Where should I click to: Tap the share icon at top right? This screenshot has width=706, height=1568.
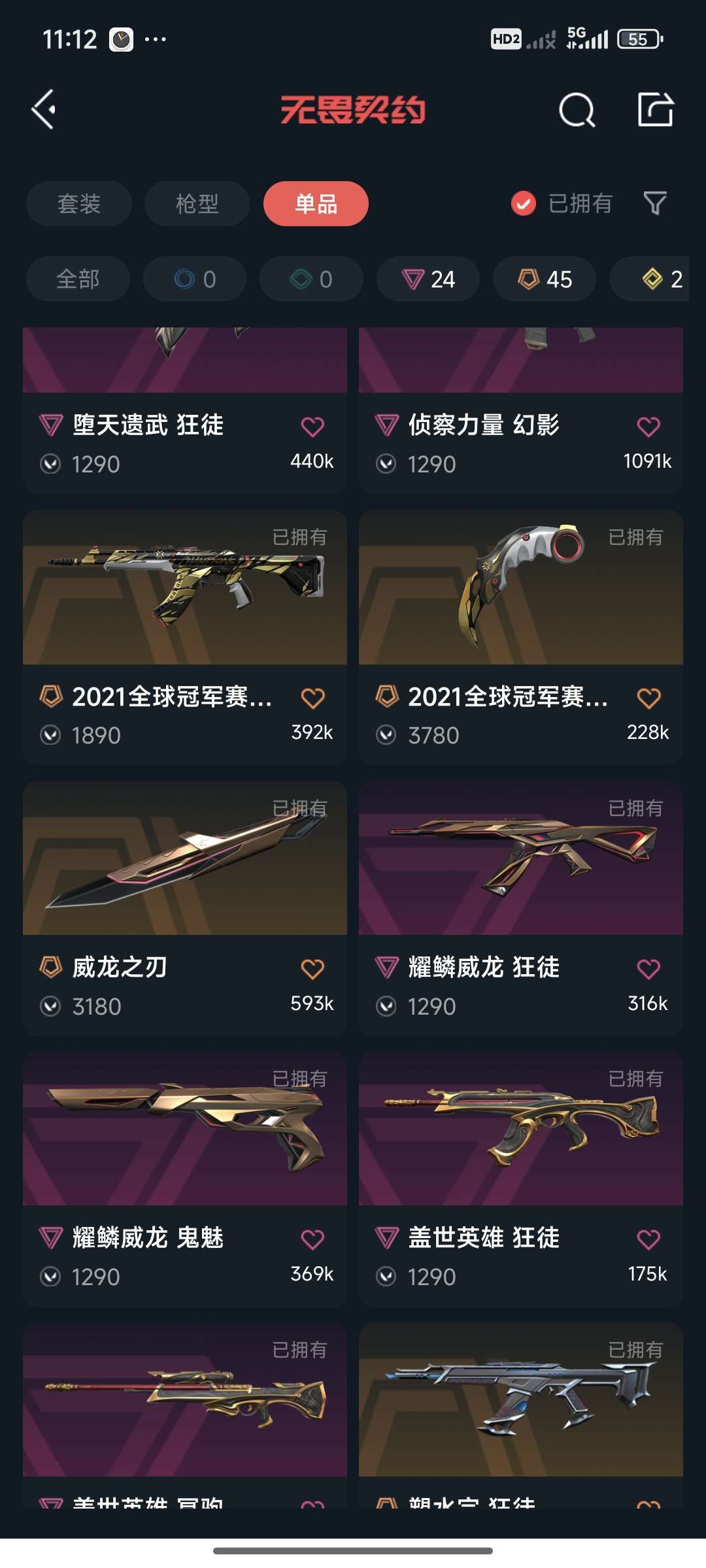(656, 109)
